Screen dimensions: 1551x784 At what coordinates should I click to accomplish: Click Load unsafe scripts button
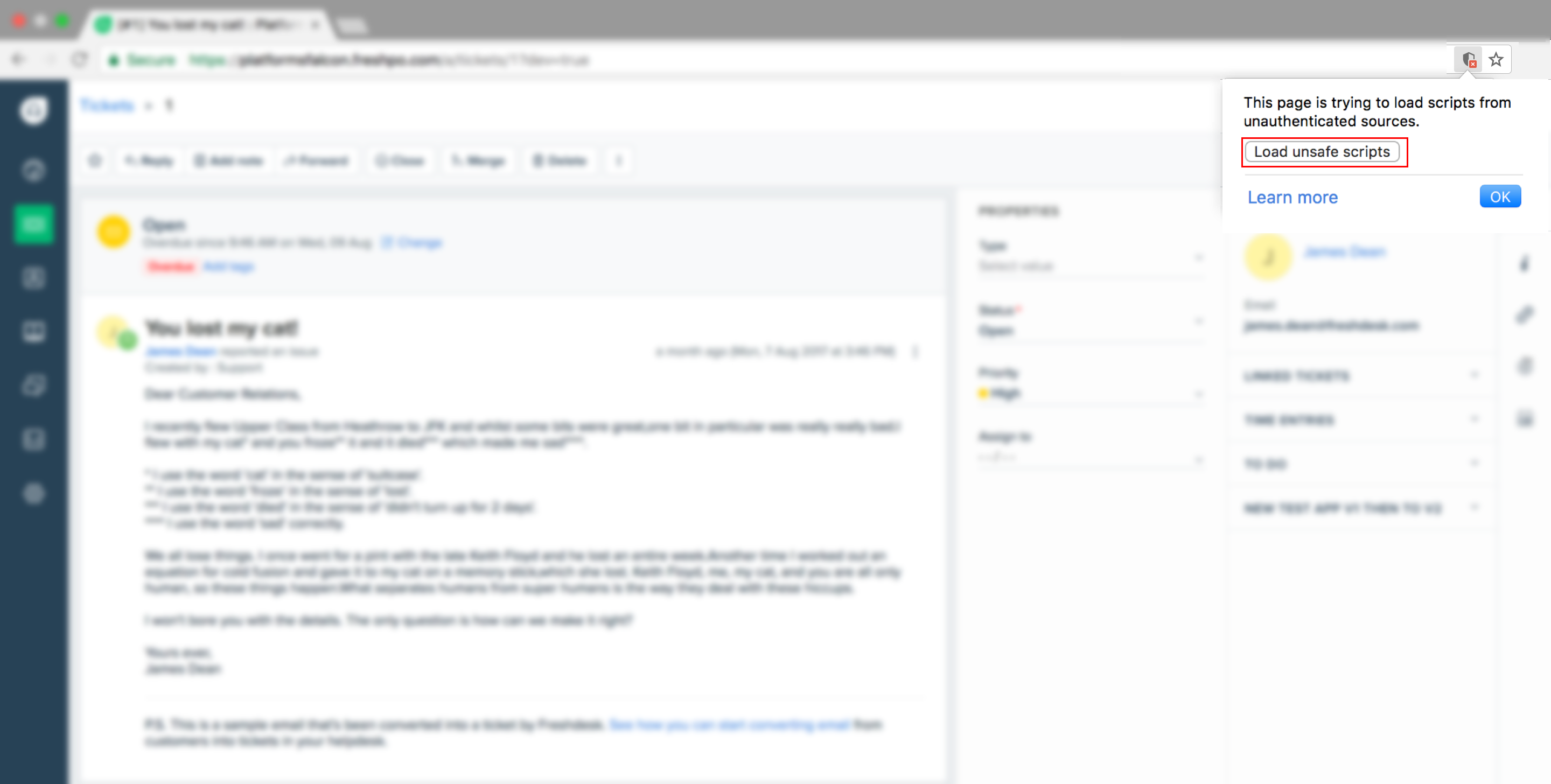1322,152
